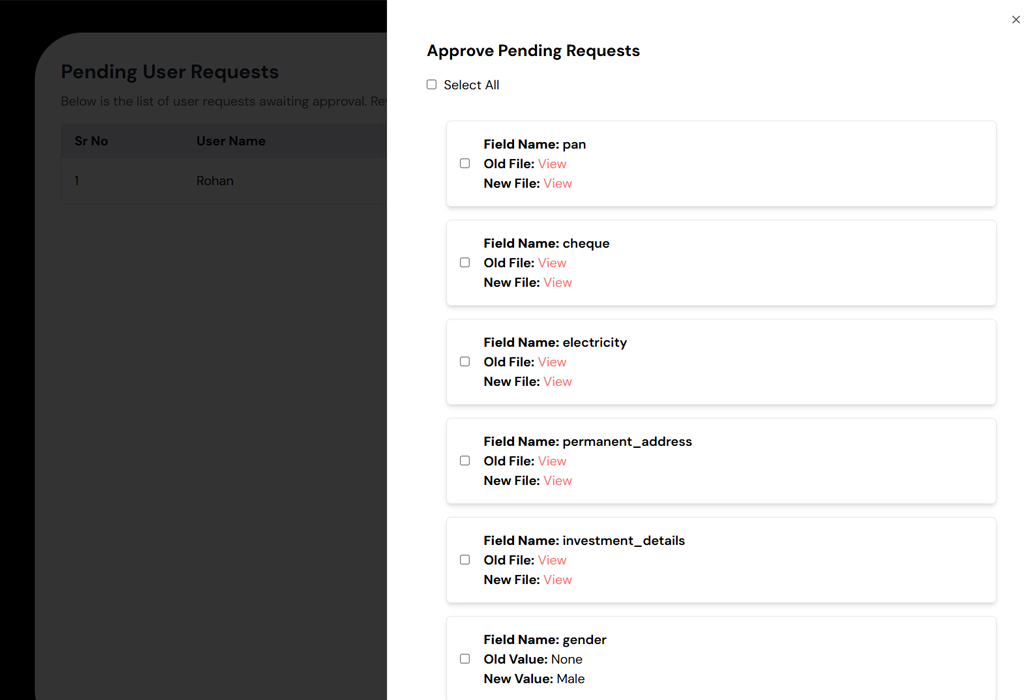Click 'Field Name: electricity' text

(x=555, y=343)
